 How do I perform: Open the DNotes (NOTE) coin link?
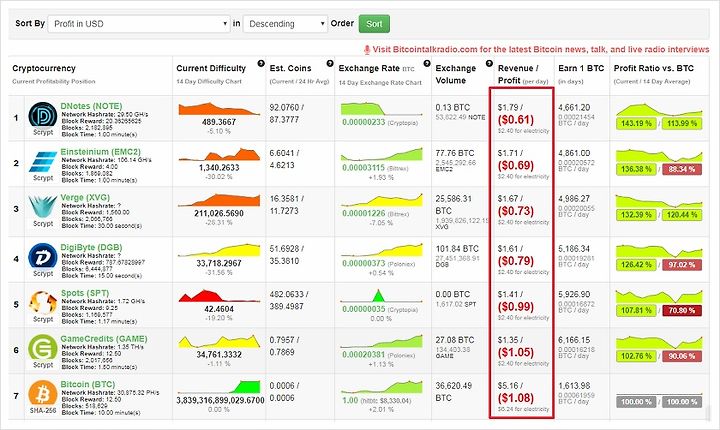point(91,106)
